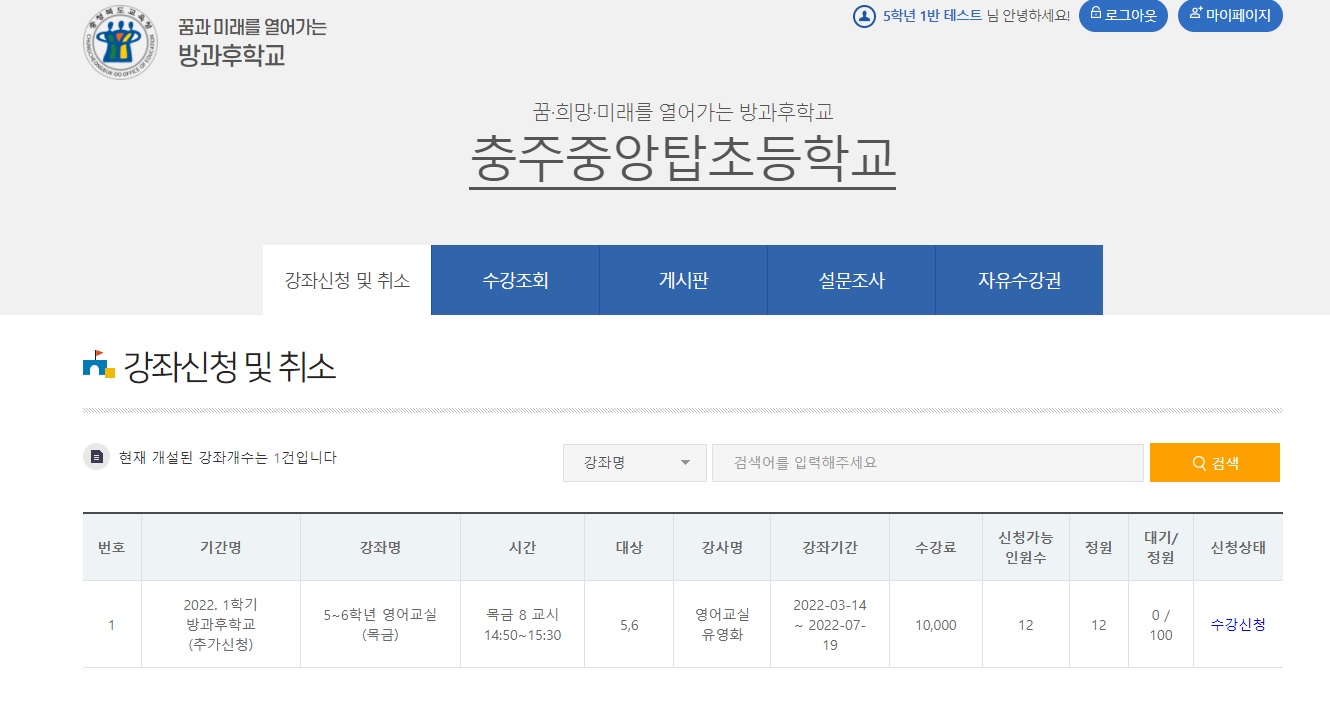Screen dimensions: 1330x704
Task: Click the 5~6학년 영어교실 (목금) course name
Action: 380,624
